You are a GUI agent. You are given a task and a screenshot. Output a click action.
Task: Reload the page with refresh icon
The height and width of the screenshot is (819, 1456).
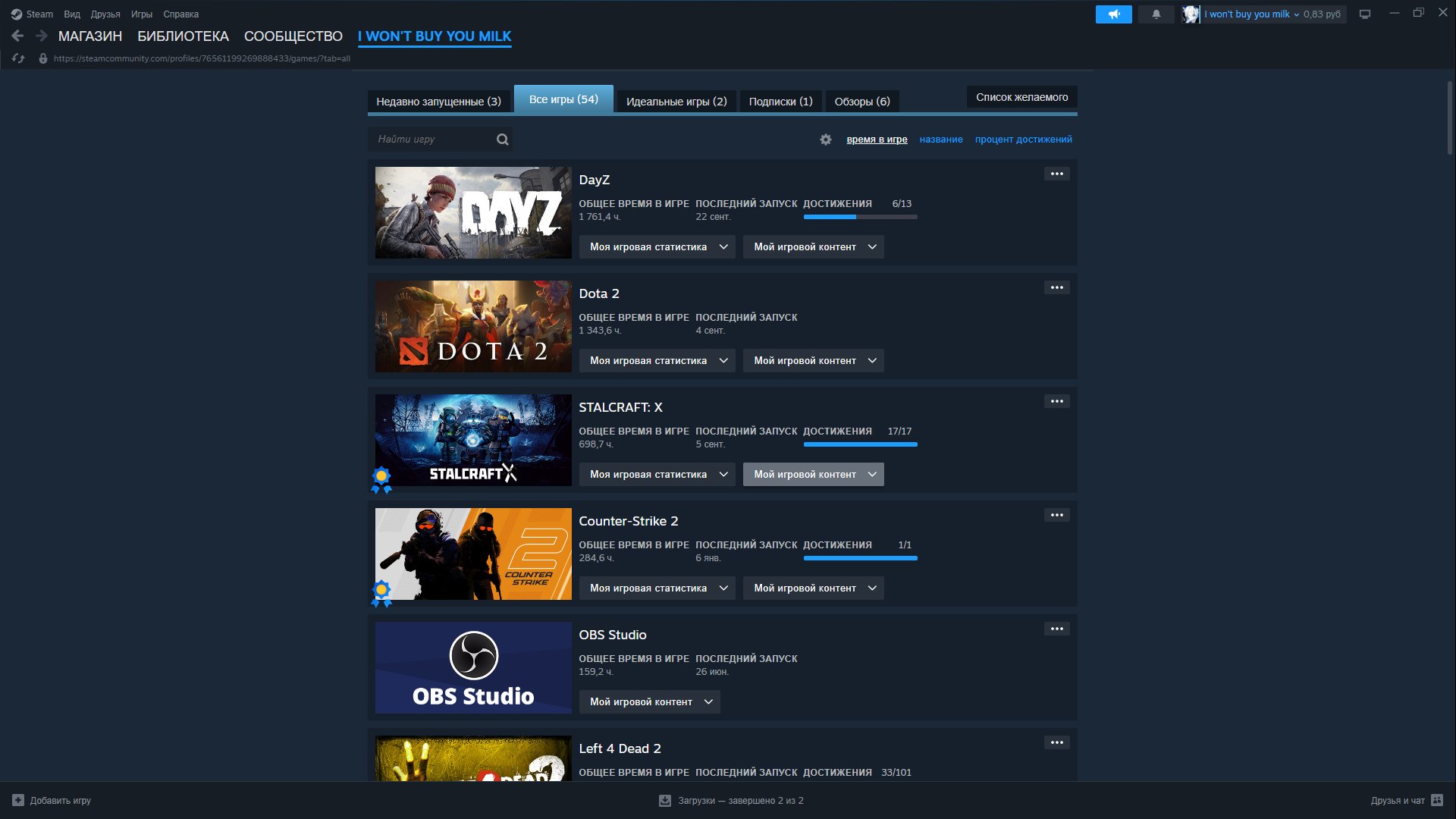point(18,58)
